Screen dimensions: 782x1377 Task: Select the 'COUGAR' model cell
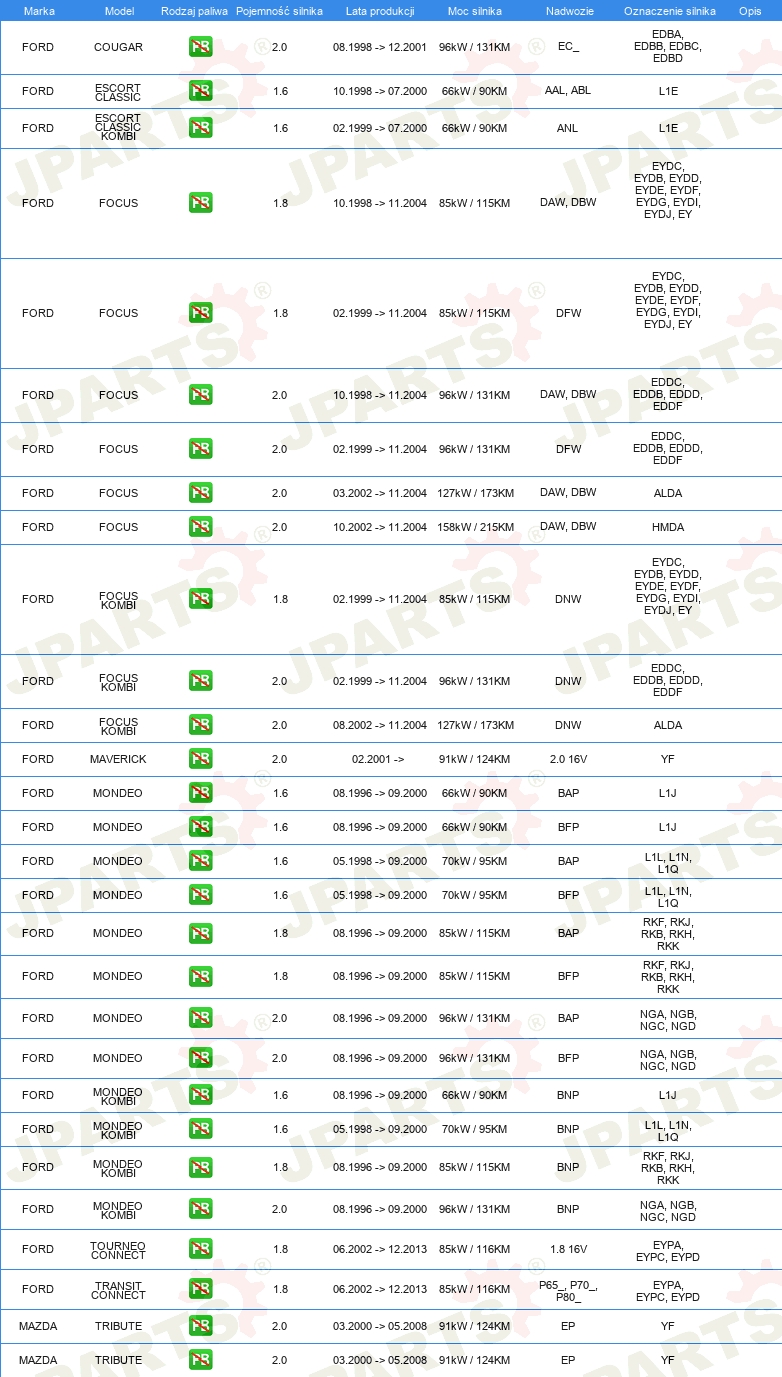coord(118,47)
